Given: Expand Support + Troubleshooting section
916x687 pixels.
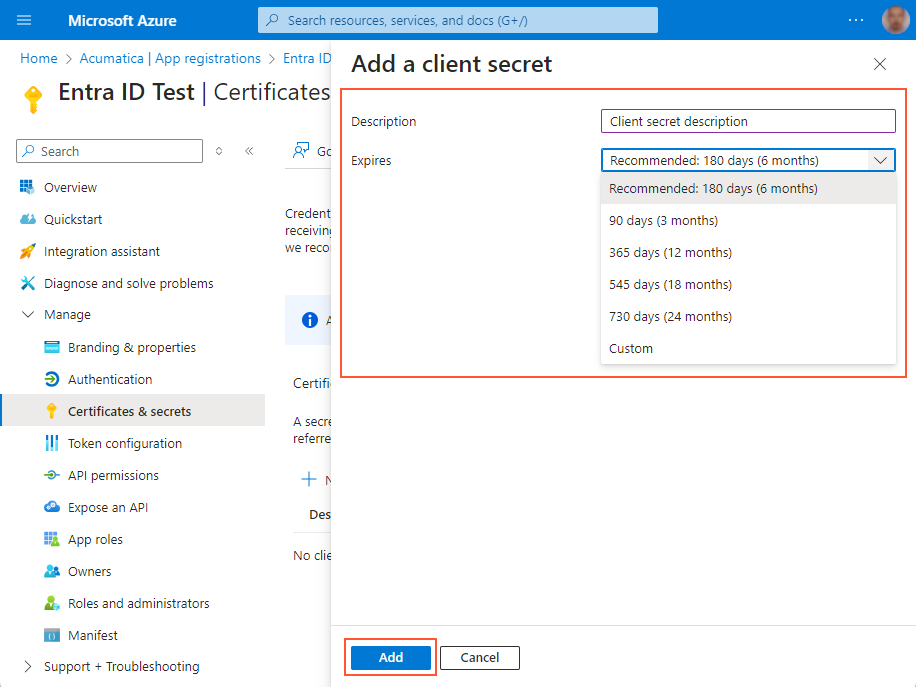Looking at the screenshot, I should pos(27,667).
